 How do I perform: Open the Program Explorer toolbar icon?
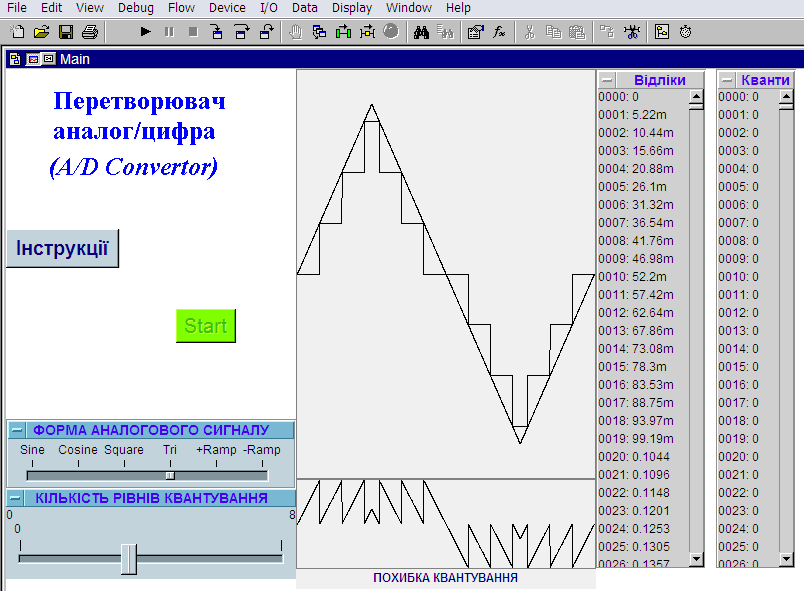pos(662,32)
